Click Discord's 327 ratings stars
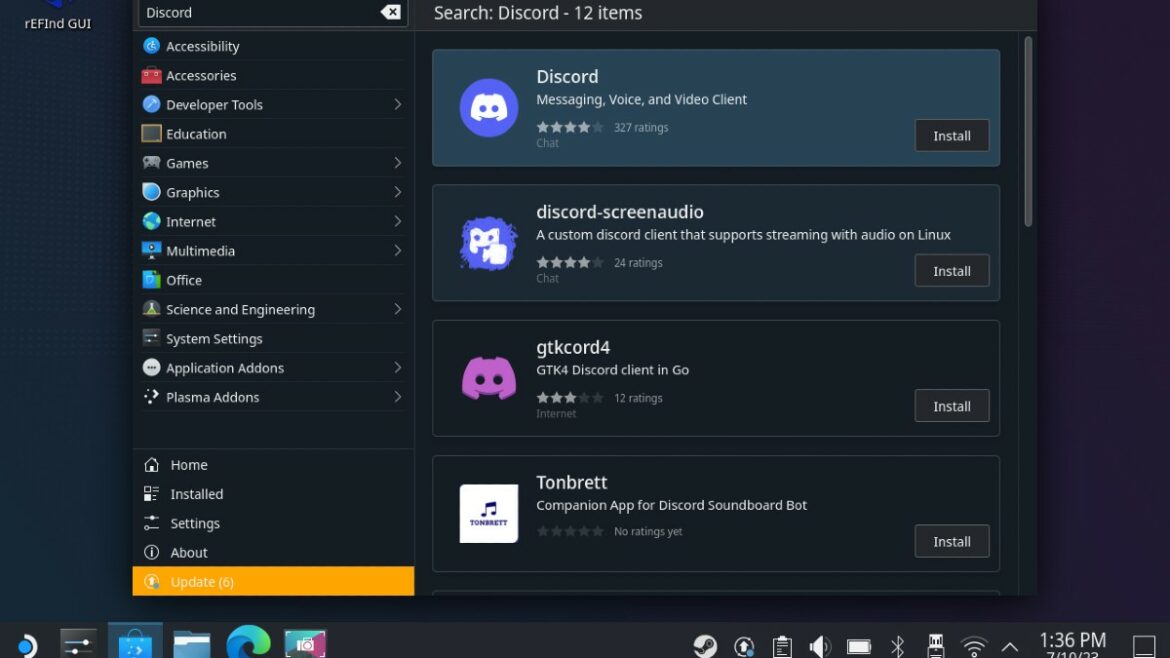Screen dimensions: 1170x658 click(x=569, y=128)
